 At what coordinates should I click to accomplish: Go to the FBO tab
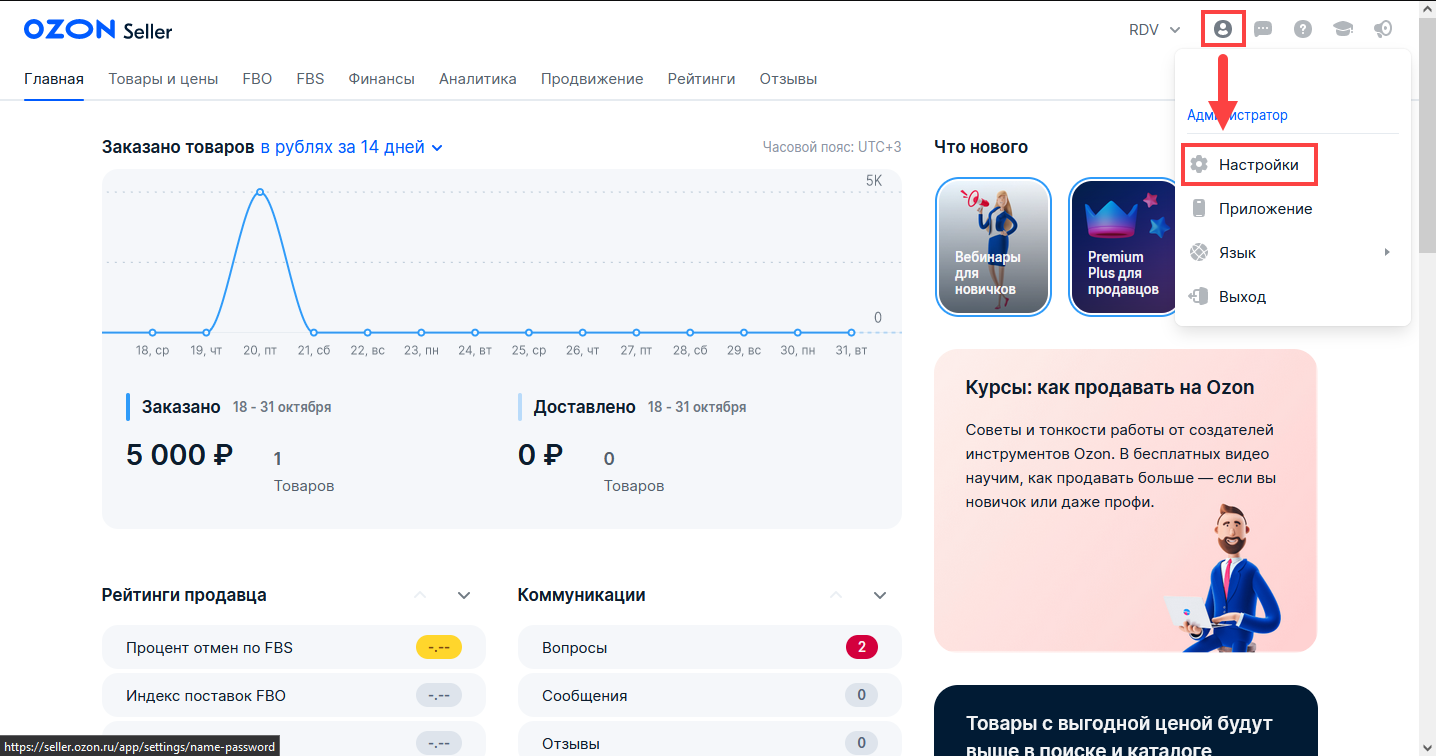[257, 79]
